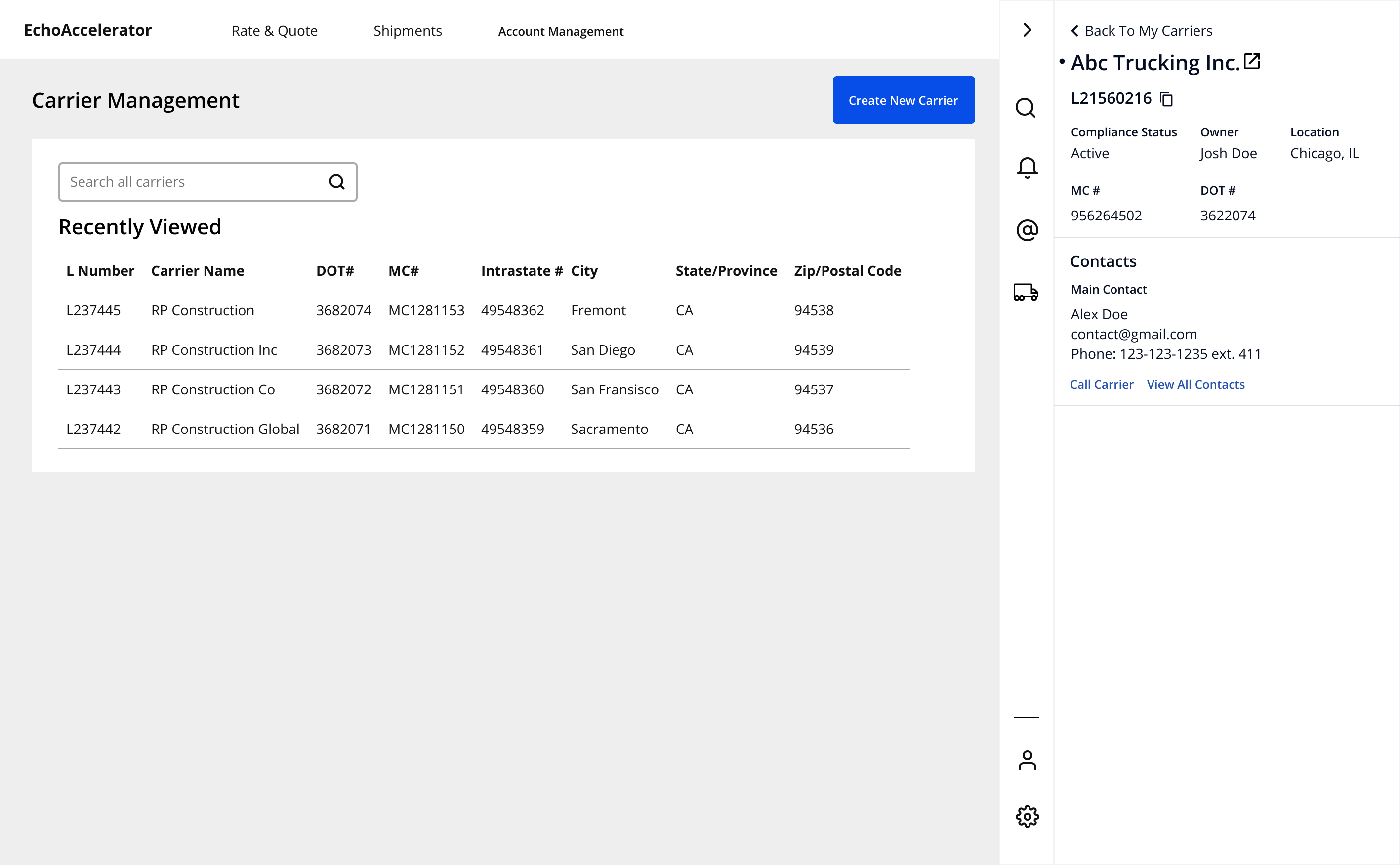Open the Rate & Quote menu
1400x865 pixels.
tap(274, 30)
